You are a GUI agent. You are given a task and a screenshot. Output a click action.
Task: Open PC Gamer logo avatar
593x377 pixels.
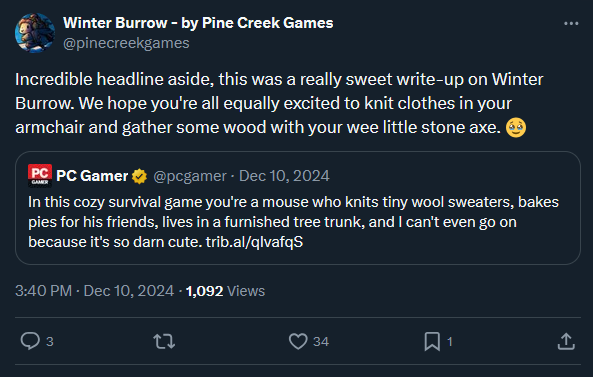(x=40, y=175)
